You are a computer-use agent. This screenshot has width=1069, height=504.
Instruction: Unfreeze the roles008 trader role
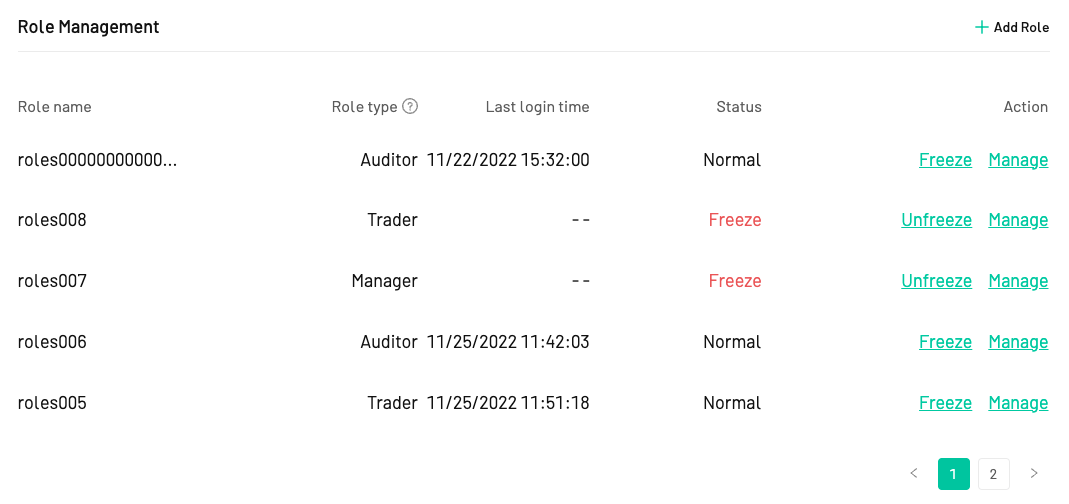click(936, 220)
